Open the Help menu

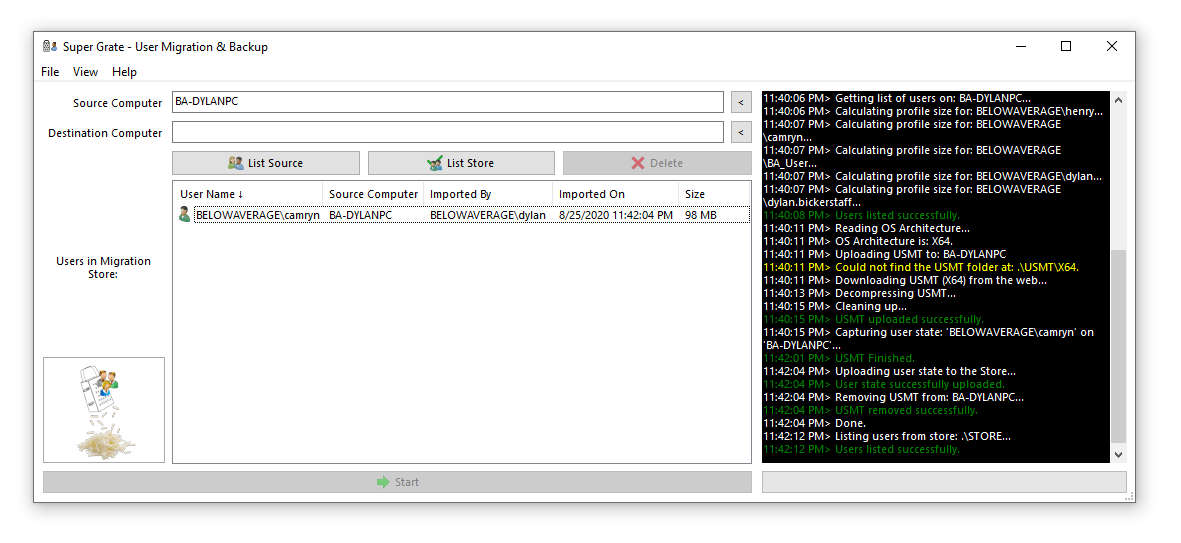click(124, 72)
